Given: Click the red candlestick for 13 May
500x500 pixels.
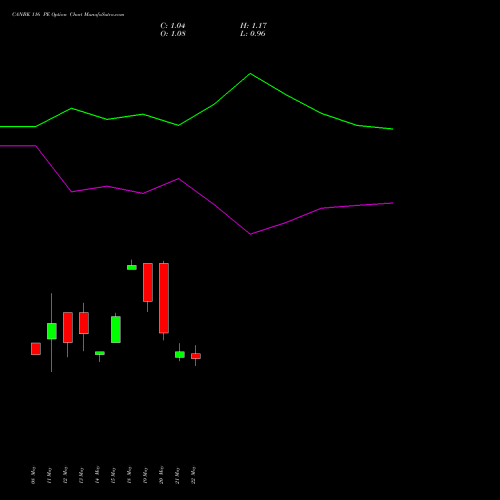Looking at the screenshot, I should [x=84, y=323].
